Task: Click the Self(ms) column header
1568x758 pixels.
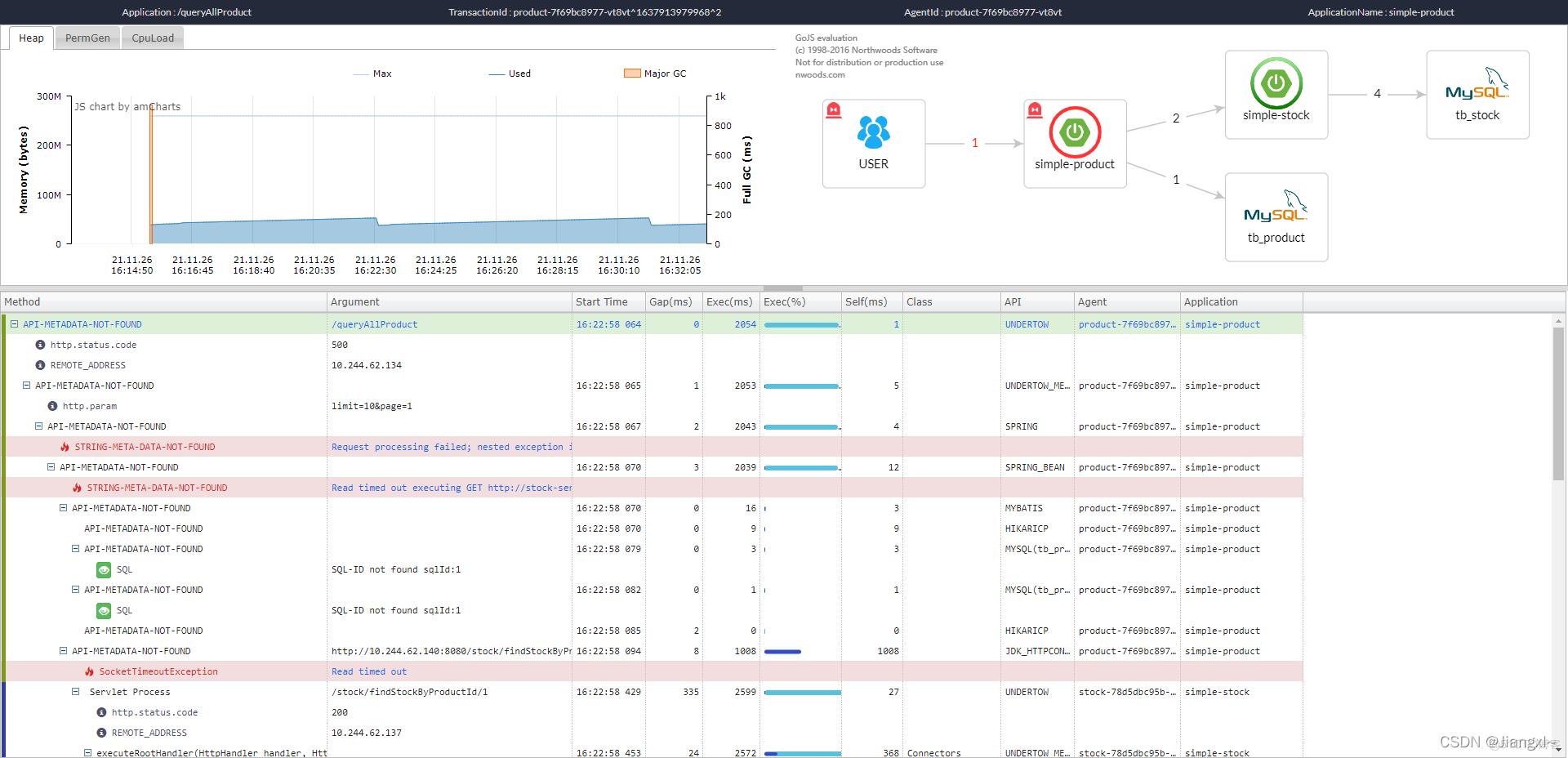Action: point(871,302)
